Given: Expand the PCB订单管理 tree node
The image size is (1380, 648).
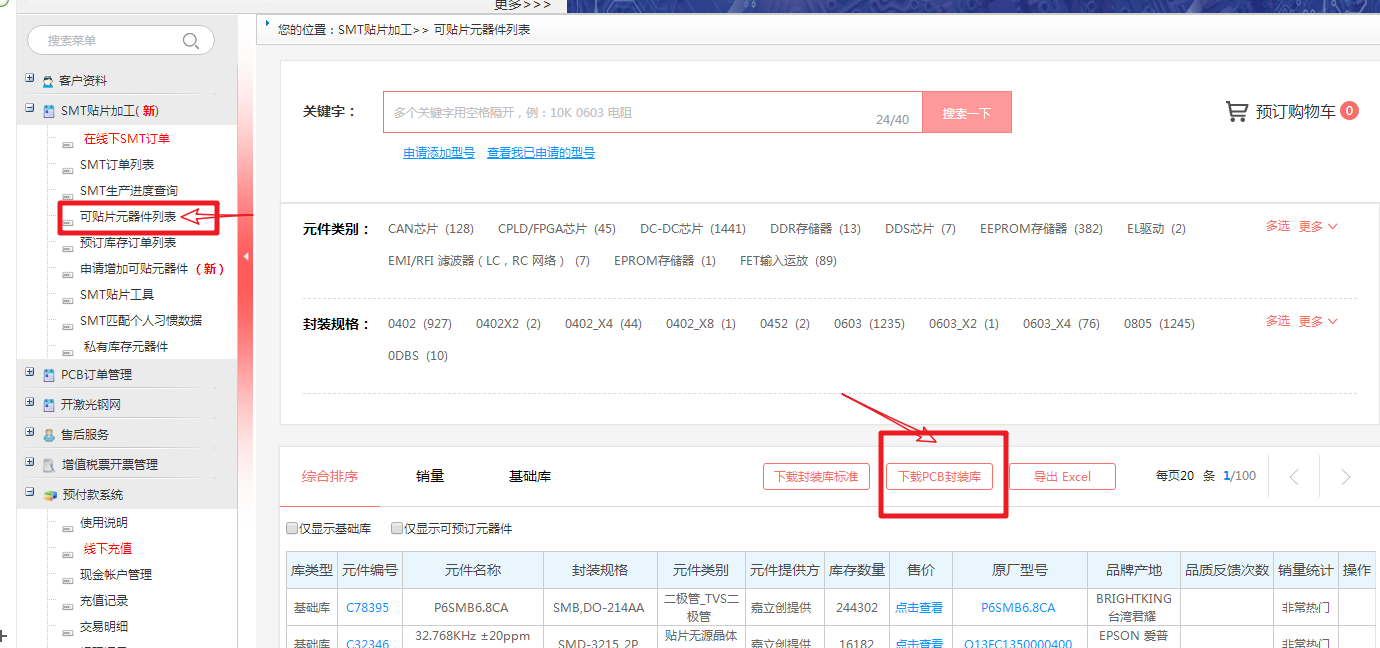Looking at the screenshot, I should [x=30, y=373].
